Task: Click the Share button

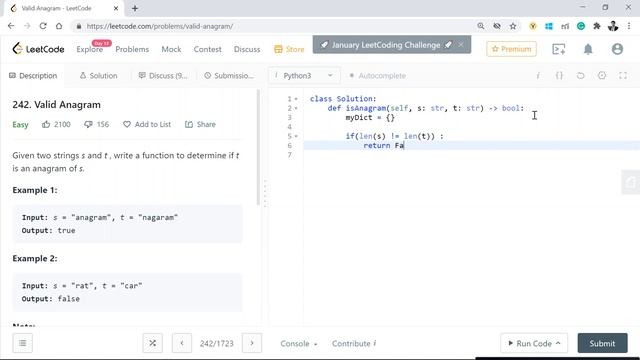Action: coord(200,124)
